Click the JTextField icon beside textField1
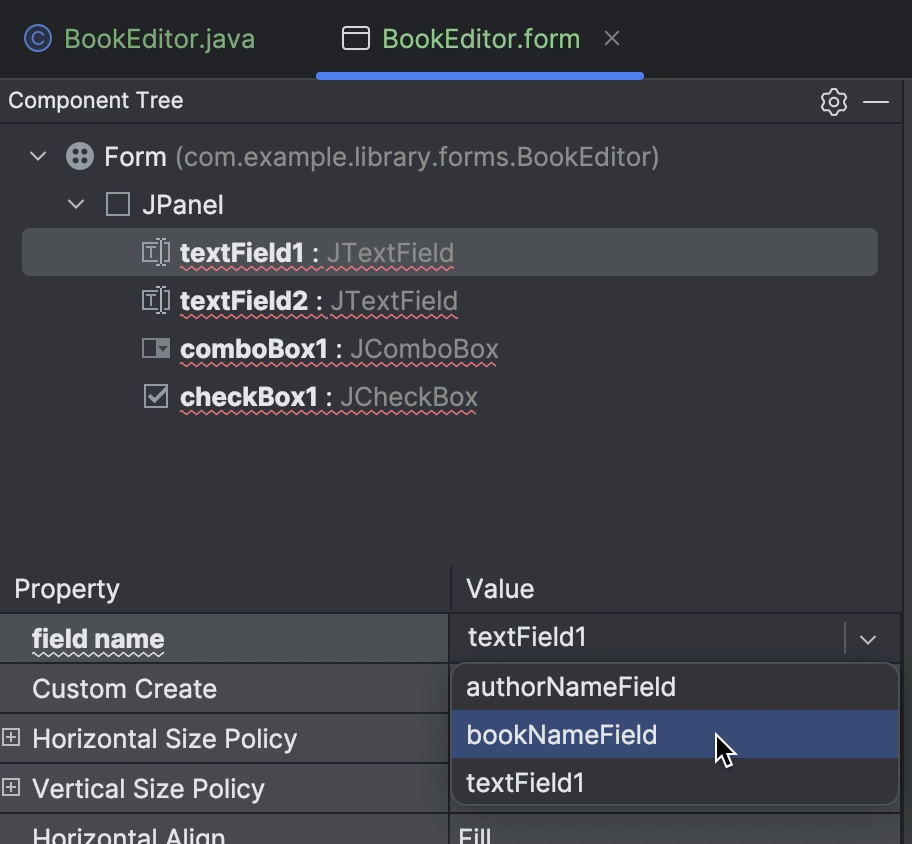 156,252
